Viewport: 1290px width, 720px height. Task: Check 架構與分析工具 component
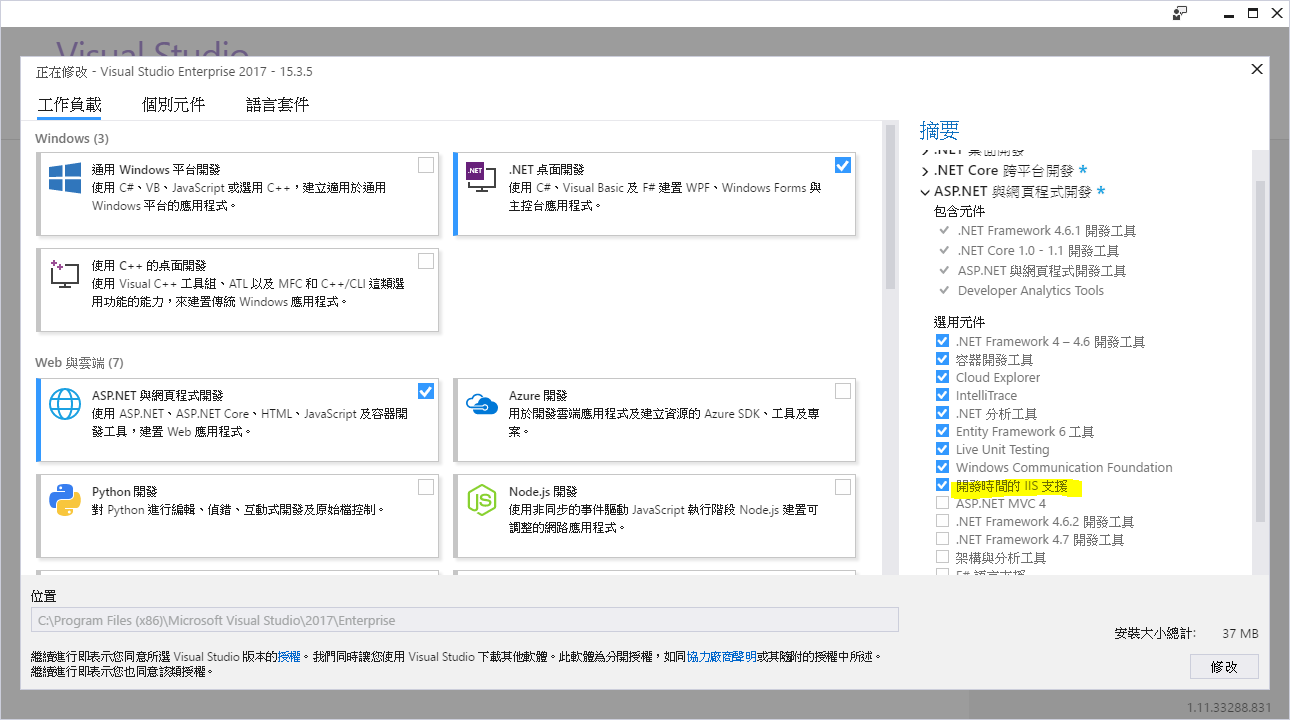pyautogui.click(x=942, y=557)
